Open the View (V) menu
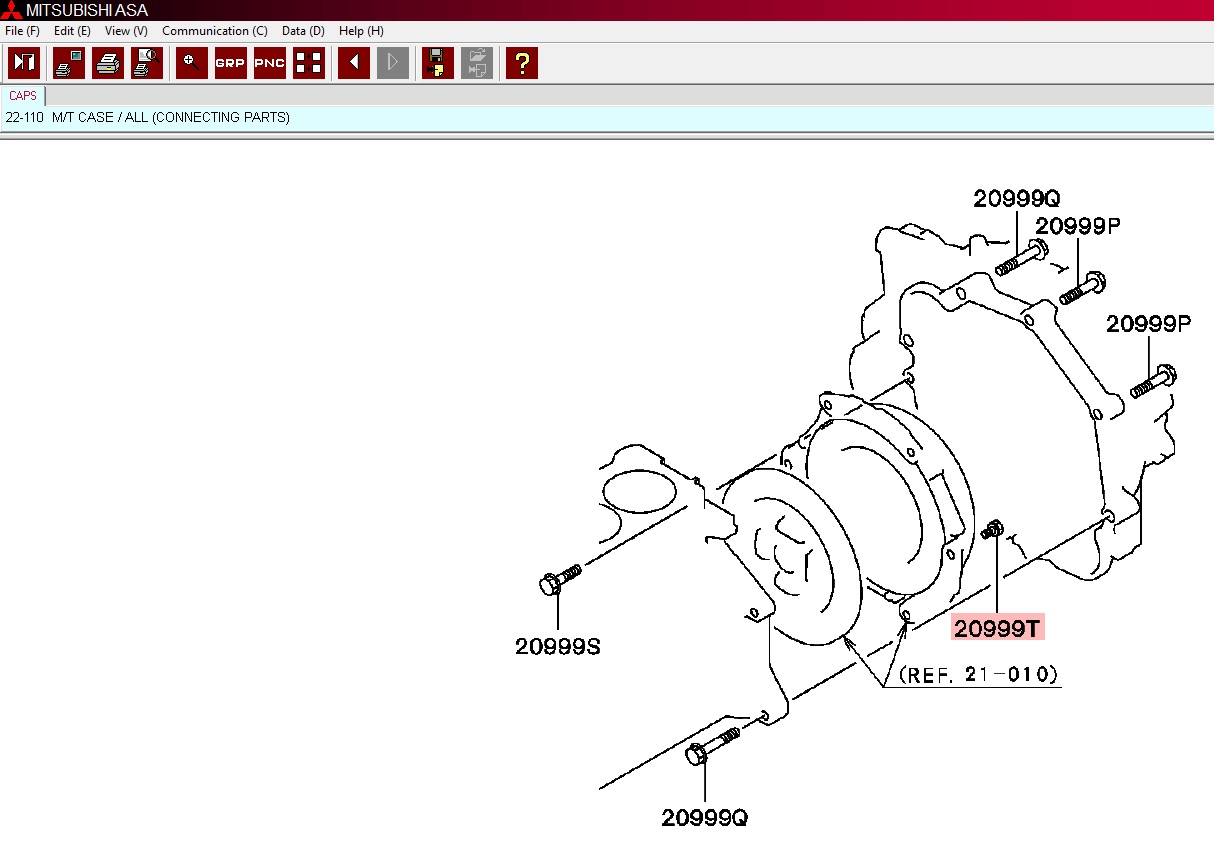This screenshot has height=842, width=1214. pos(126,31)
